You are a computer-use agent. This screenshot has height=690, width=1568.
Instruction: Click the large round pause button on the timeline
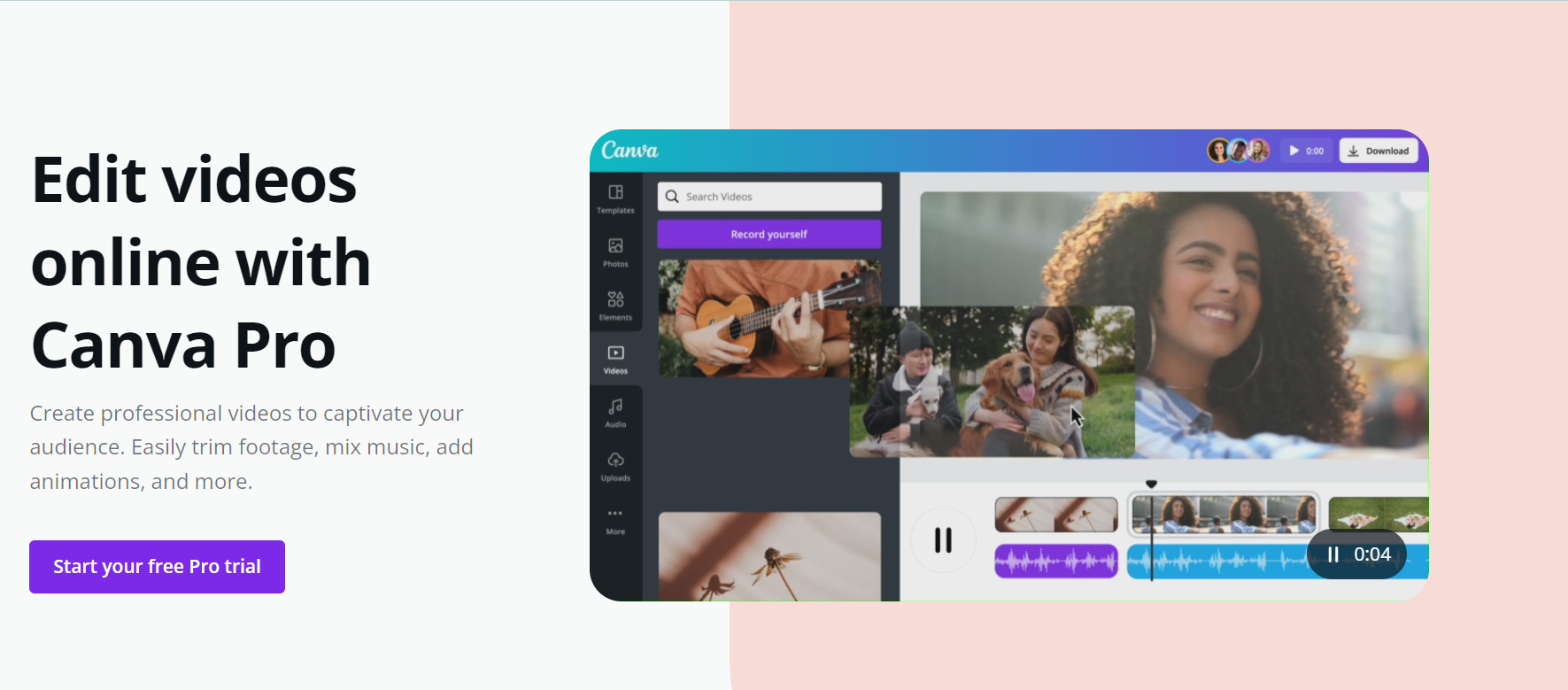[x=944, y=539]
